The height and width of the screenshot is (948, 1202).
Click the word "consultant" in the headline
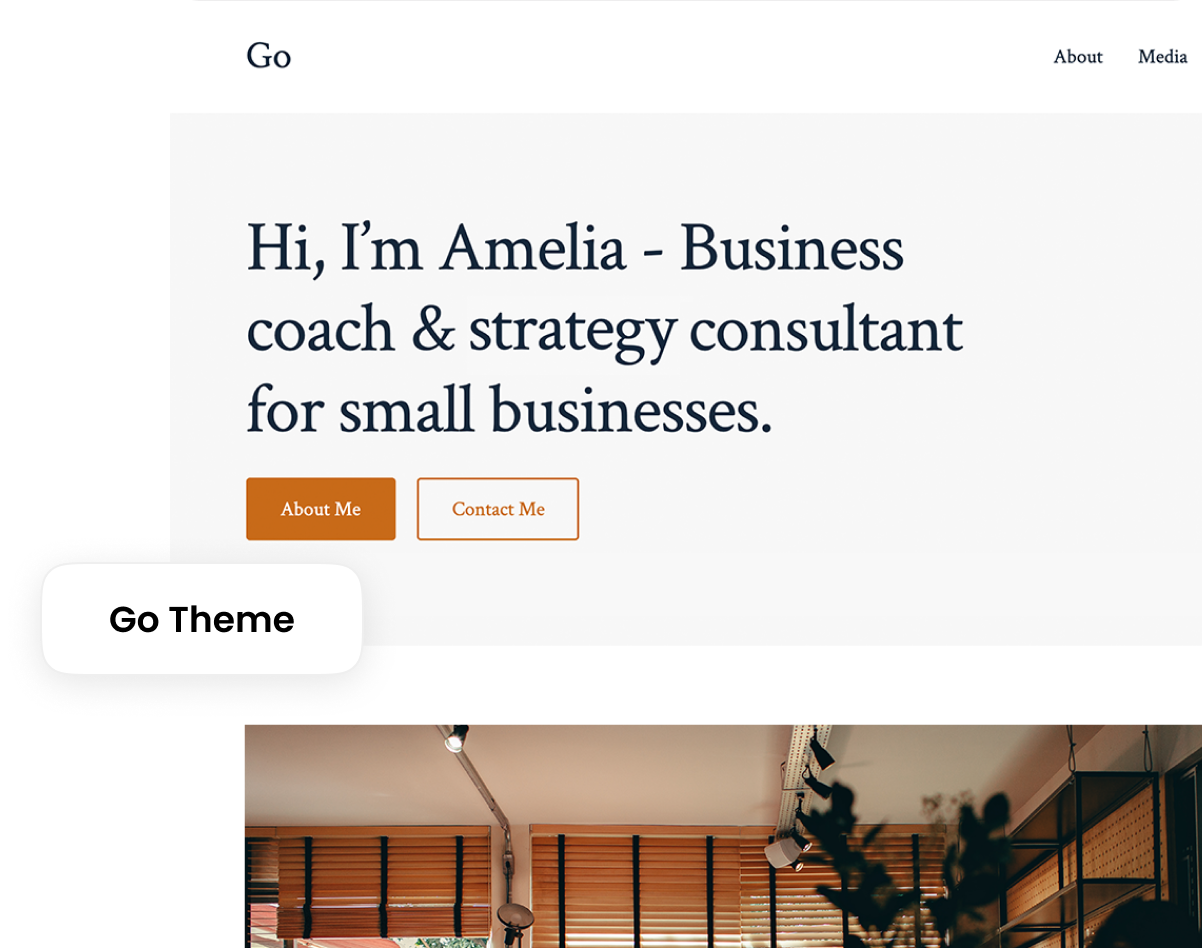coord(826,330)
